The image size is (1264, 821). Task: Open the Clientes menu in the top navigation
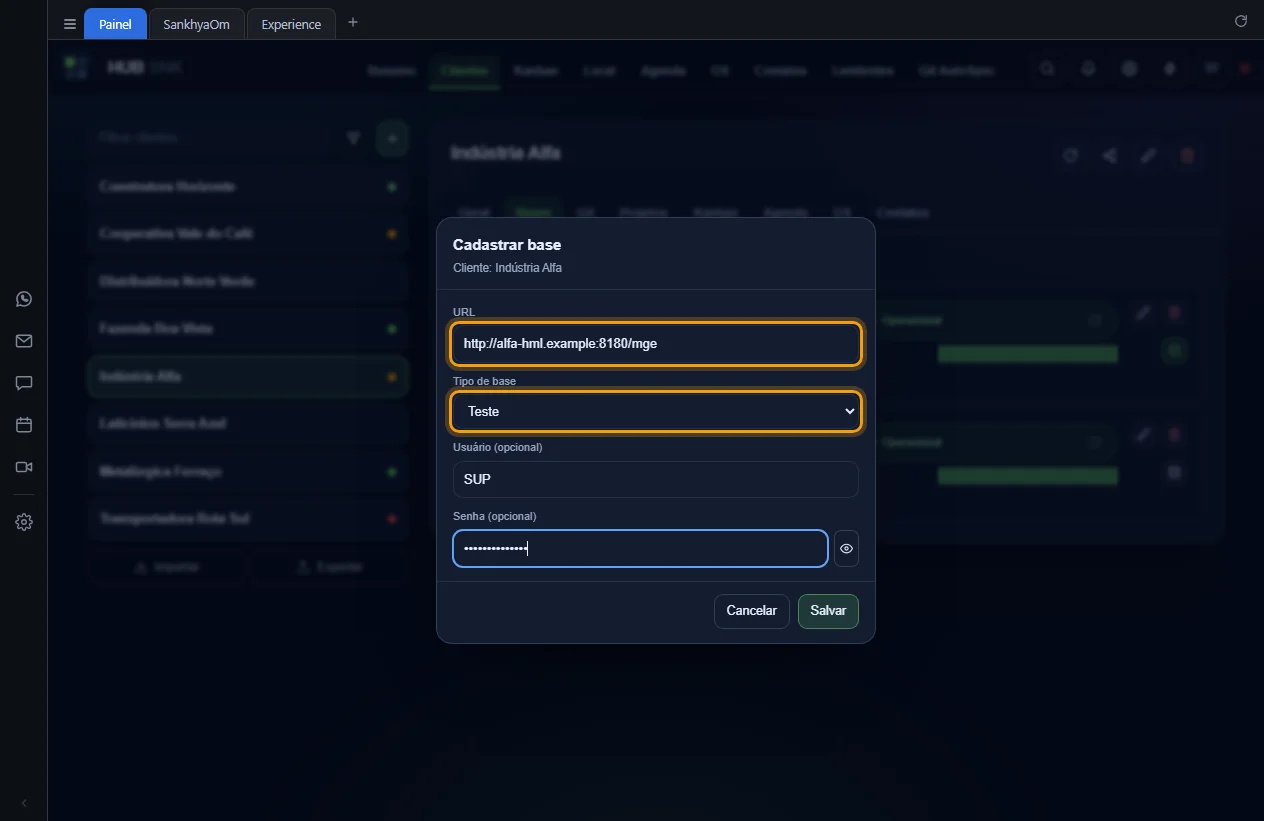coord(464,71)
